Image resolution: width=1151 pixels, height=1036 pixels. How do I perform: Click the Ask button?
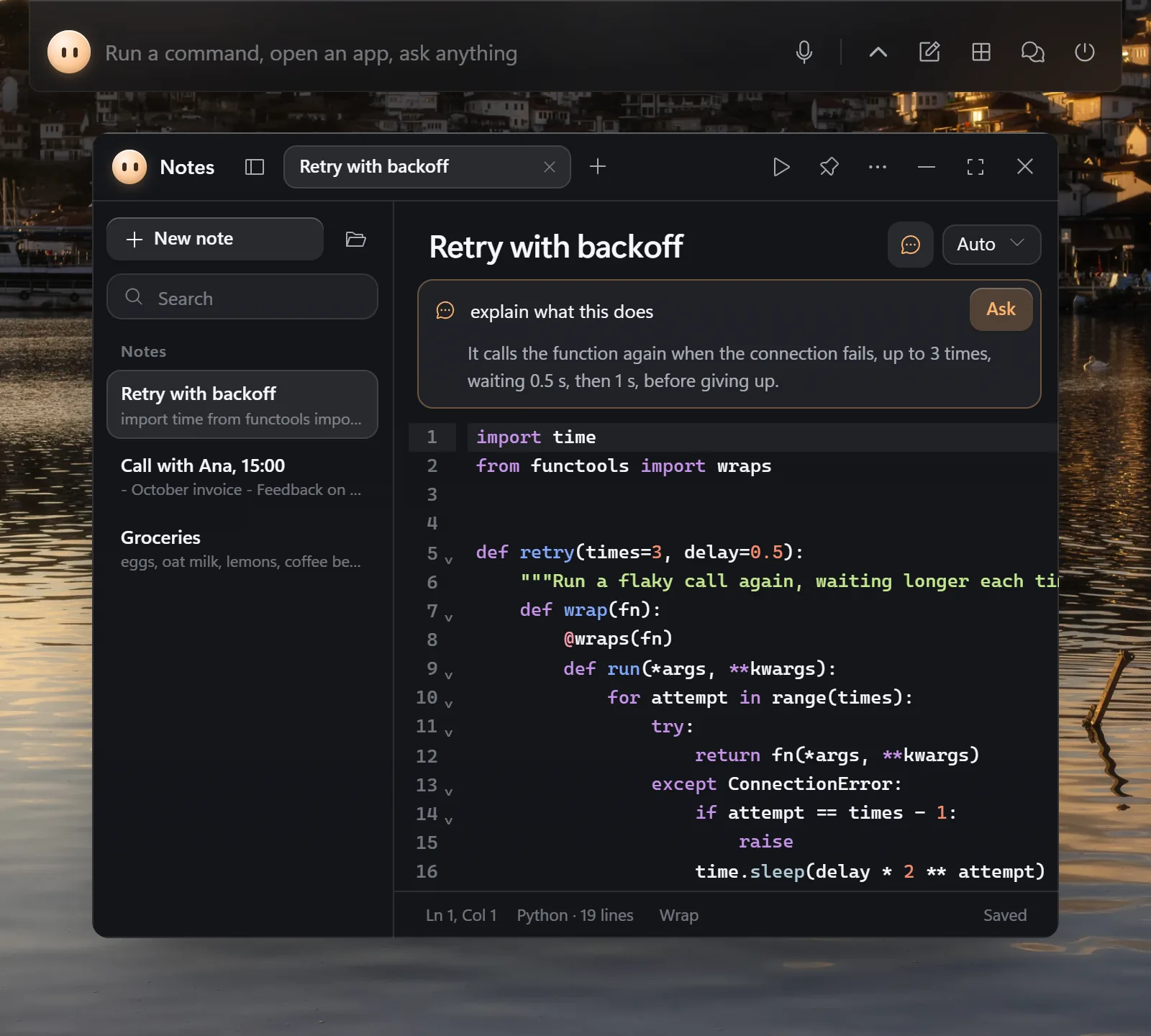coord(1001,309)
